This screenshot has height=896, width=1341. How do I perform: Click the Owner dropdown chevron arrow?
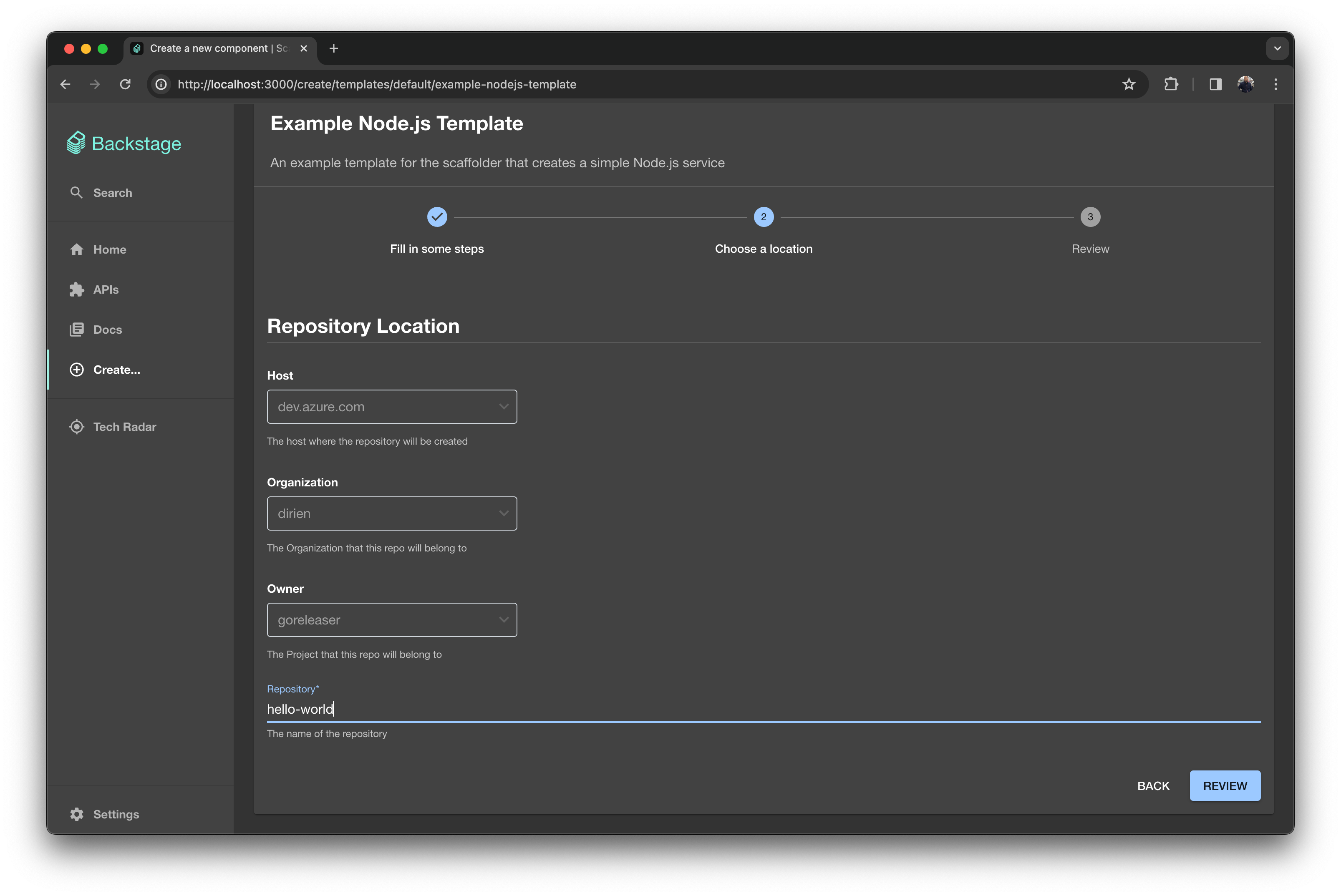(504, 620)
